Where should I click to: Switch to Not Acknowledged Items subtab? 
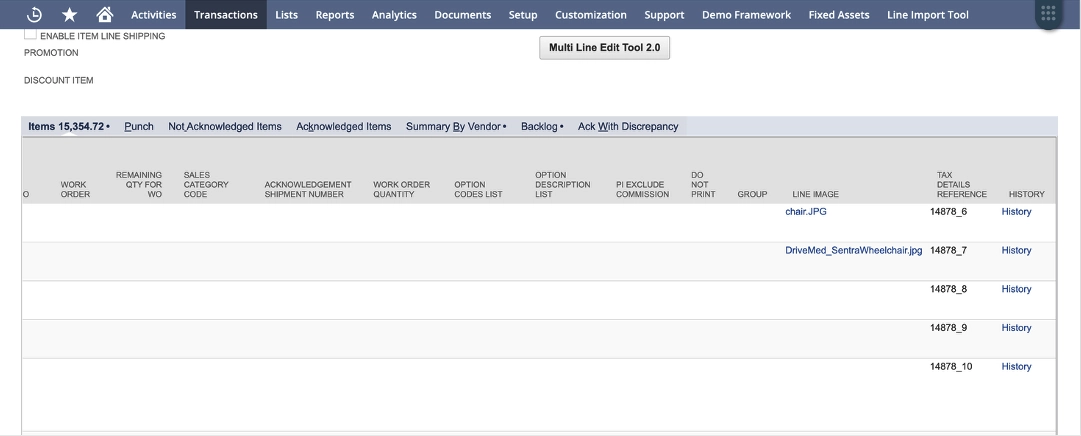point(225,126)
